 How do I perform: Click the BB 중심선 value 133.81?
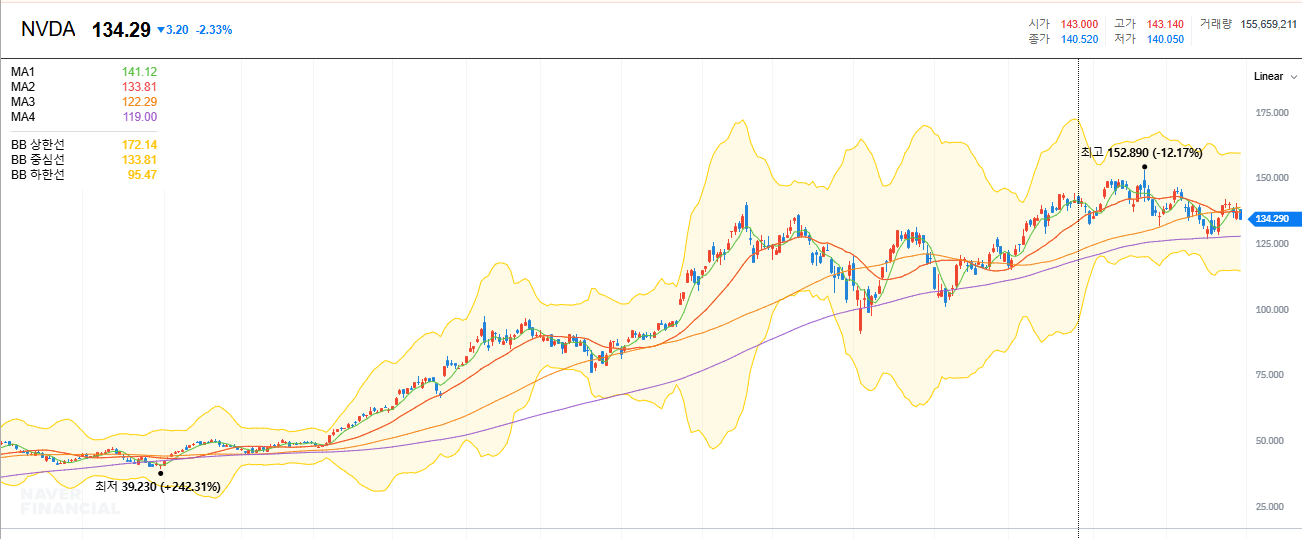[x=139, y=160]
